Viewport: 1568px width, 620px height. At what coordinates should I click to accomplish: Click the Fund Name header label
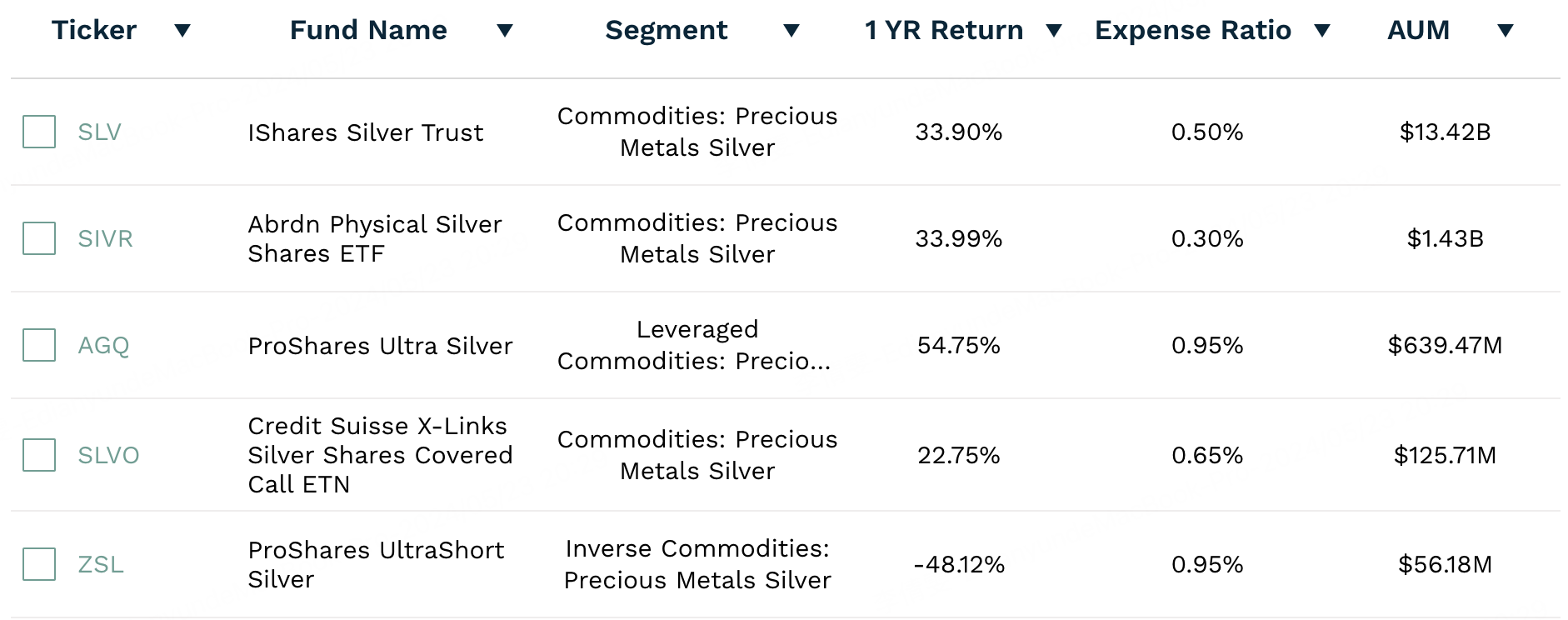(368, 30)
